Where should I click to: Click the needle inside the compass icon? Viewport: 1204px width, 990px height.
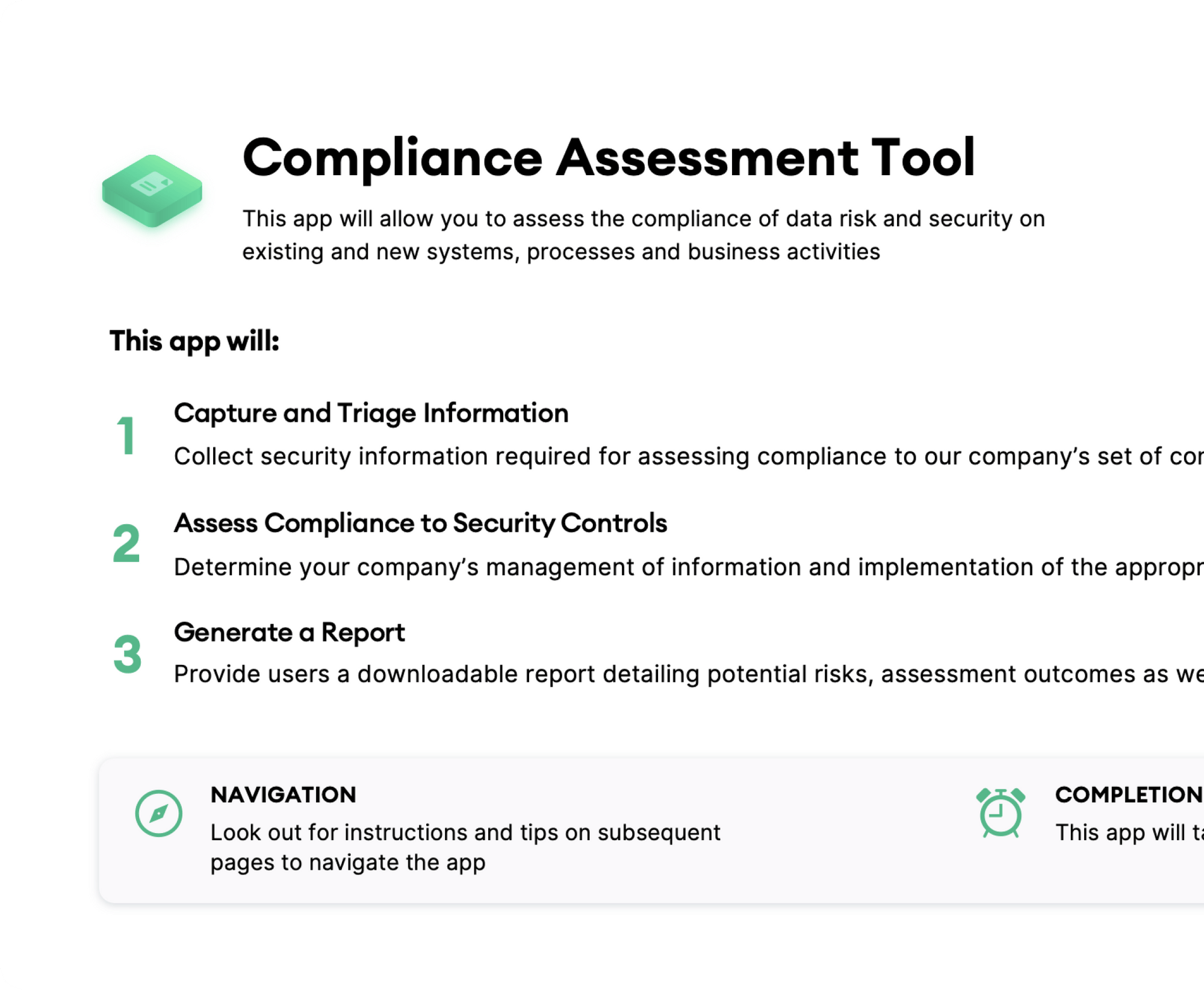click(159, 812)
